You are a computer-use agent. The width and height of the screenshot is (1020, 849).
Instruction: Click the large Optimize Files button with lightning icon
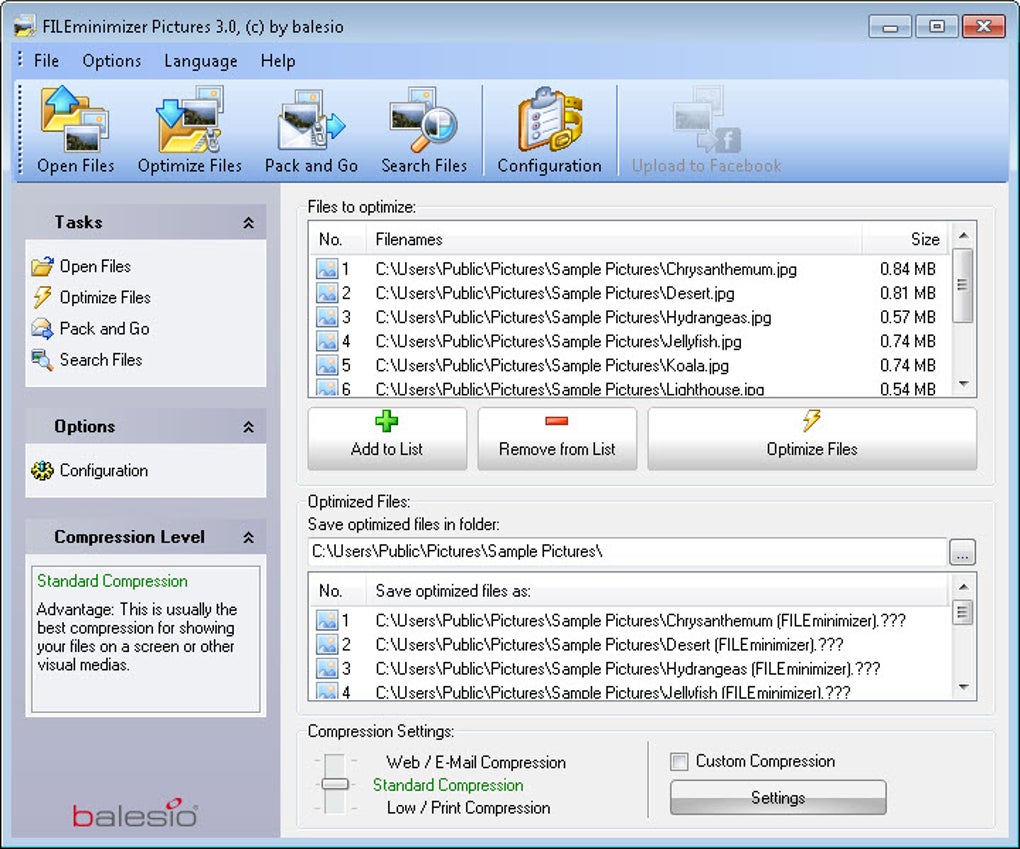pos(812,438)
